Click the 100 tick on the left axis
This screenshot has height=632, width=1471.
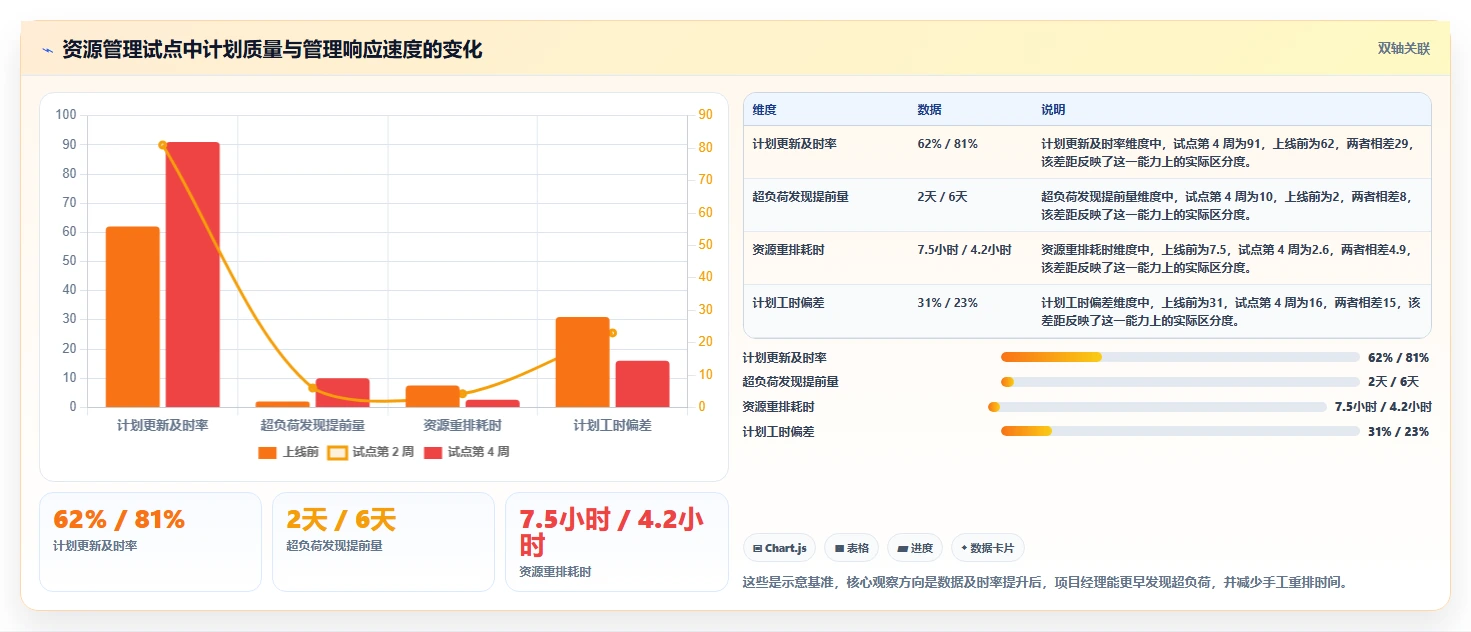tap(66, 115)
